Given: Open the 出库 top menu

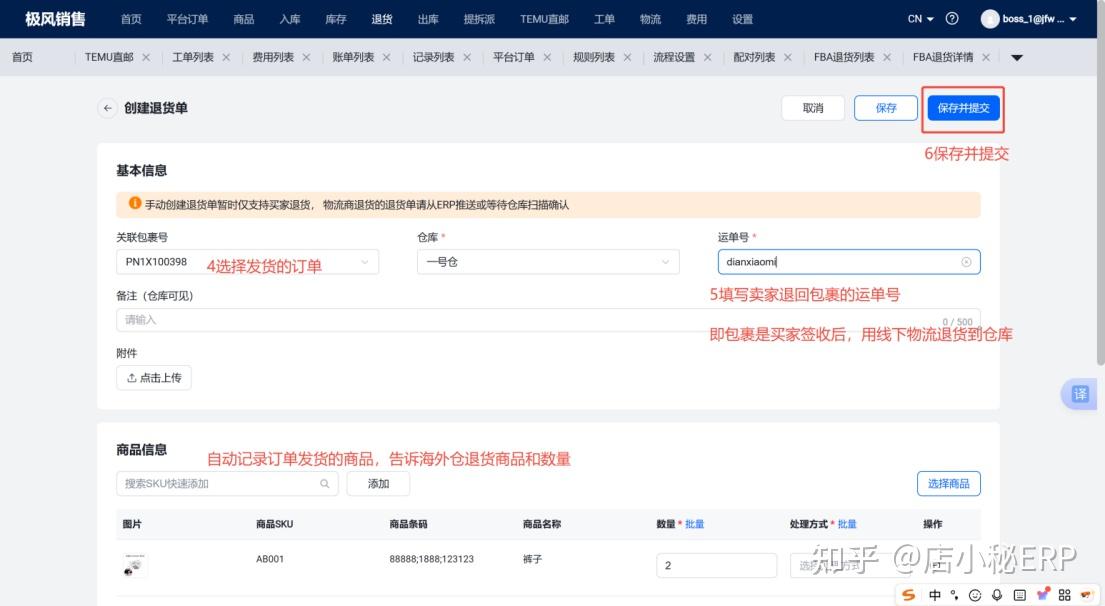Looking at the screenshot, I should click(428, 19).
